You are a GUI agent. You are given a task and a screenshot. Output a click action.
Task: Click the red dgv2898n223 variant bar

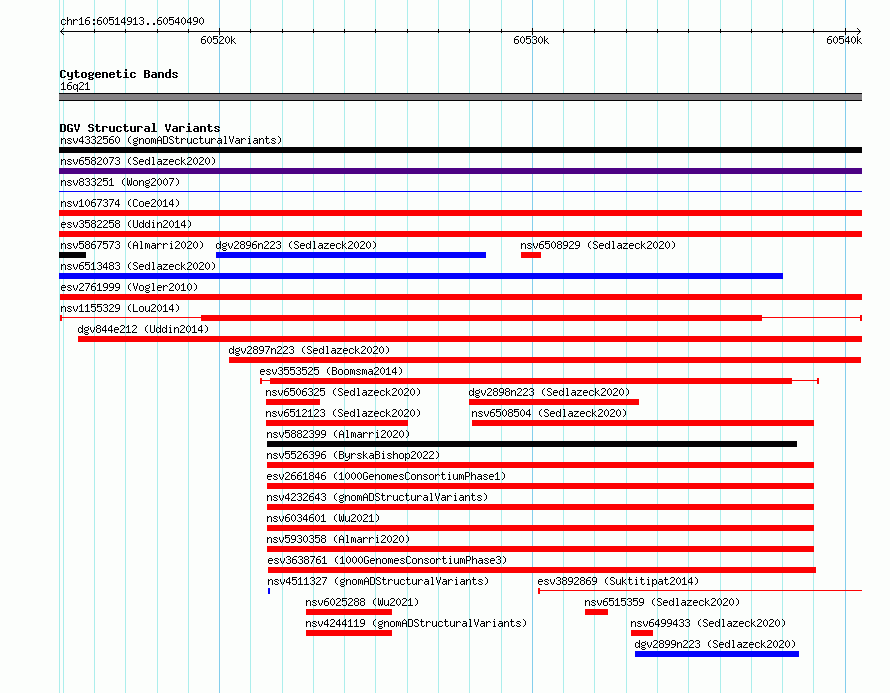(554, 402)
